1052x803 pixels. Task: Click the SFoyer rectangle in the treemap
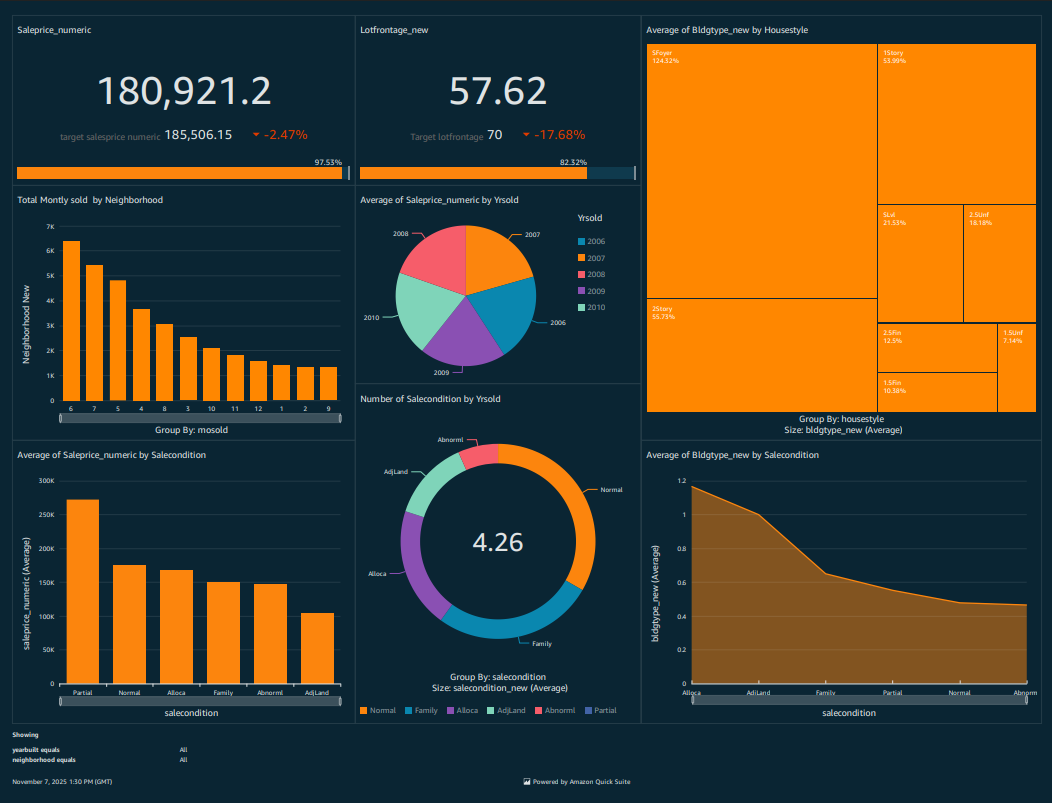click(760, 170)
